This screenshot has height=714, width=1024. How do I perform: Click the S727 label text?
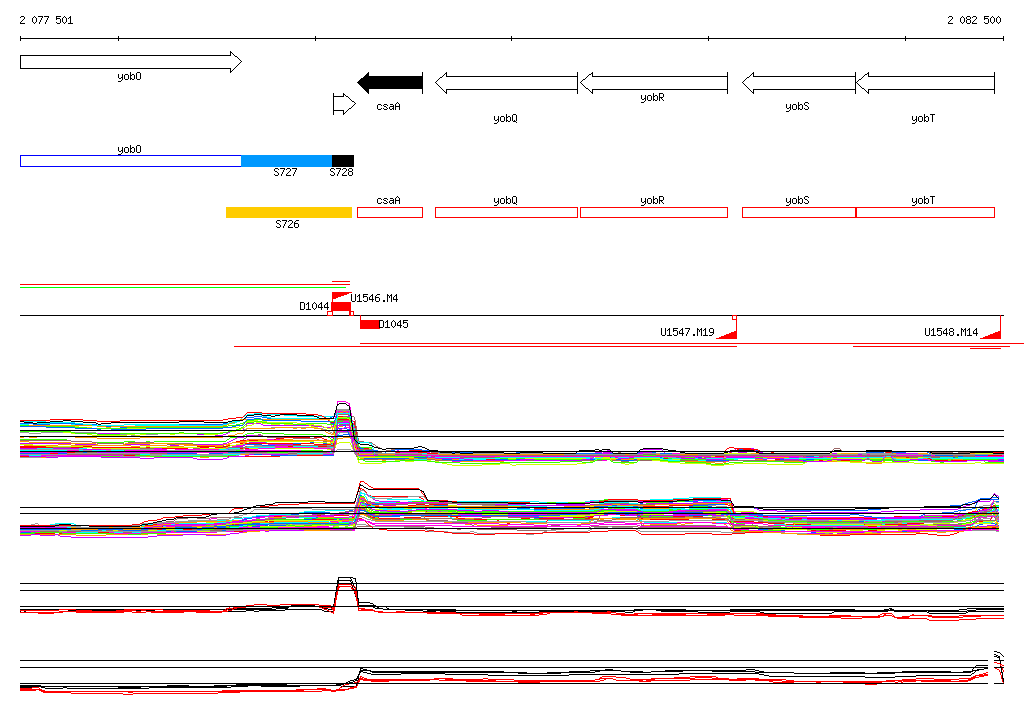pyautogui.click(x=285, y=172)
